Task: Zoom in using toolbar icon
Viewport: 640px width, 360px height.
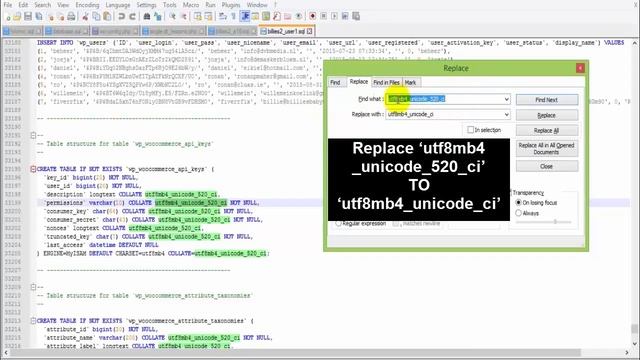Action: point(173,16)
